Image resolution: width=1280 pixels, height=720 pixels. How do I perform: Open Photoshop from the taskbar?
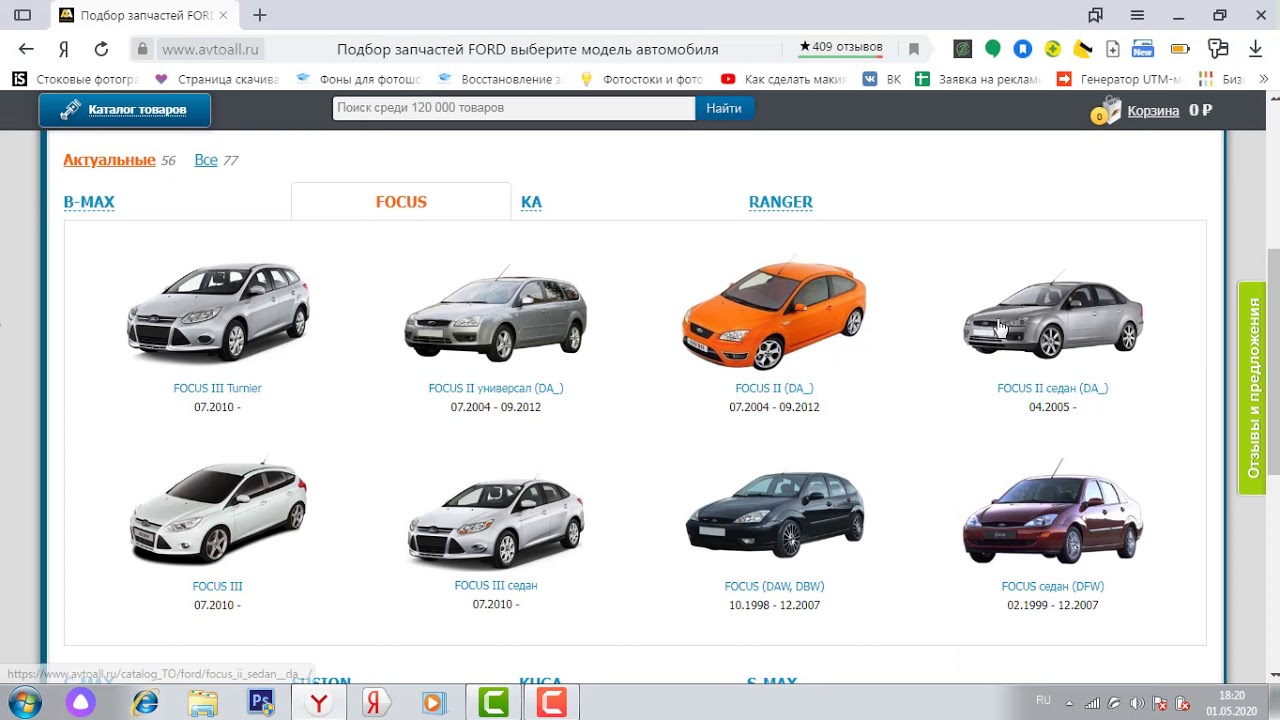[261, 703]
